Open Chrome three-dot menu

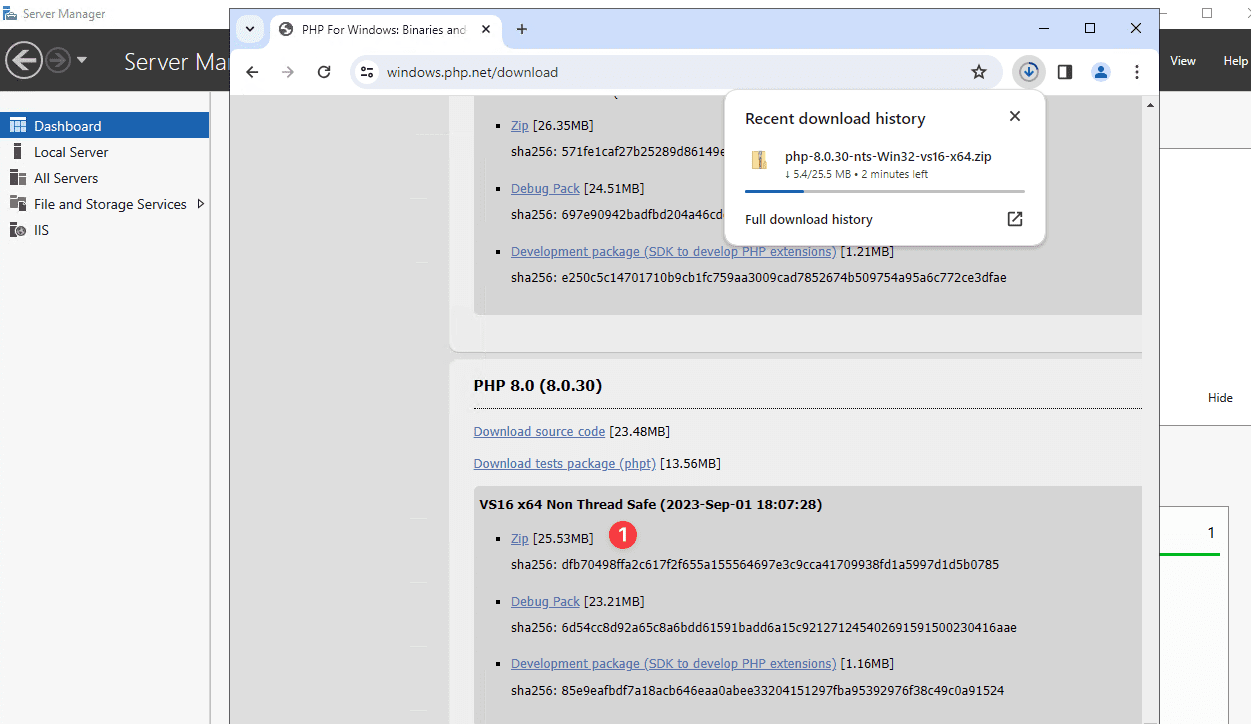click(x=1137, y=72)
